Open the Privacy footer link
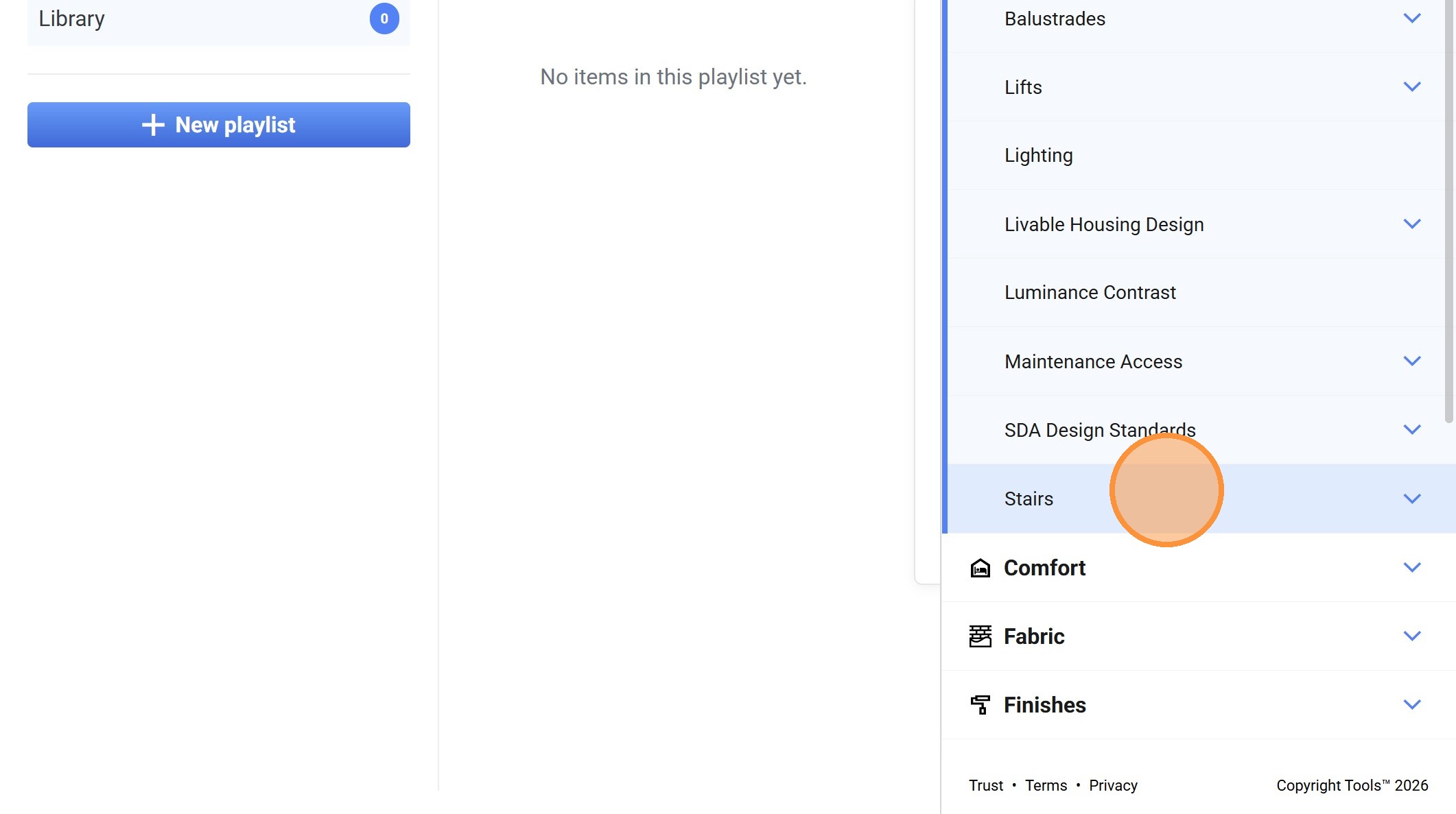Image resolution: width=1456 pixels, height=814 pixels. (1112, 785)
